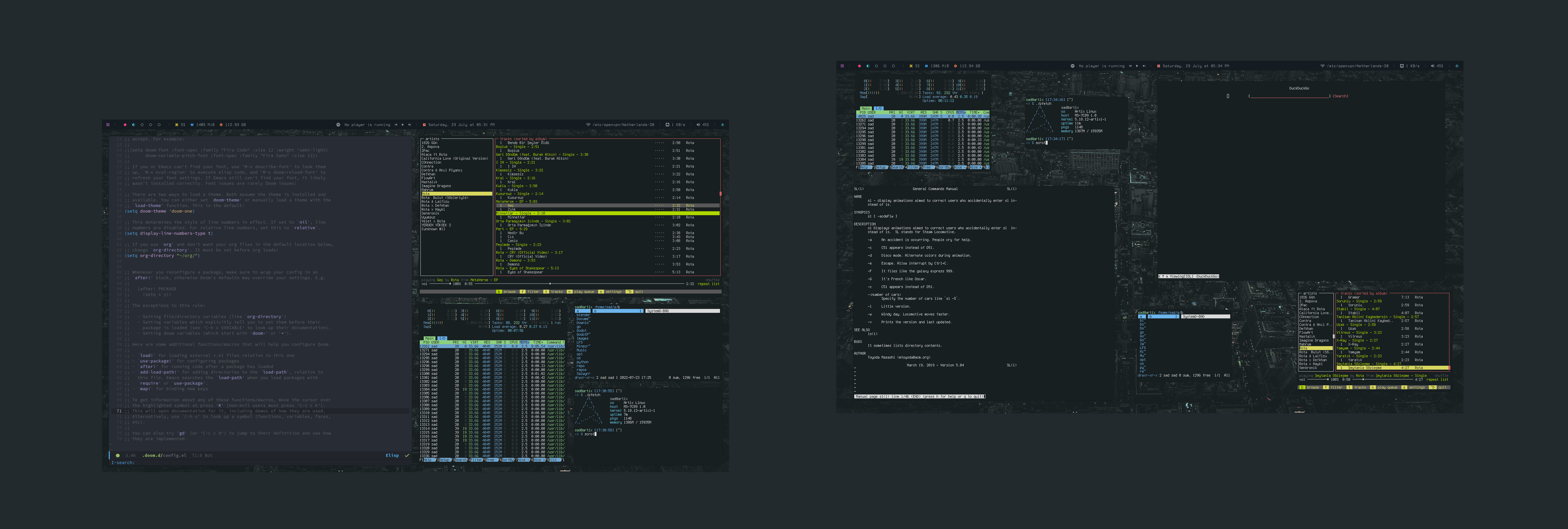Viewport: 1568px width, 529px height.
Task: Switch to the red workspace dot in left bar
Action: click(x=125, y=125)
